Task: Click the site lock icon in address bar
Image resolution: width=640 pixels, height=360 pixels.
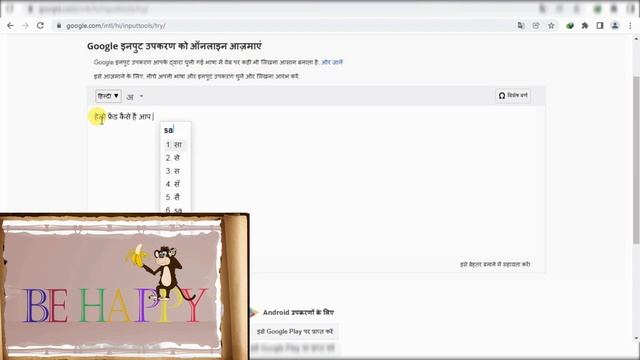Action: point(59,26)
